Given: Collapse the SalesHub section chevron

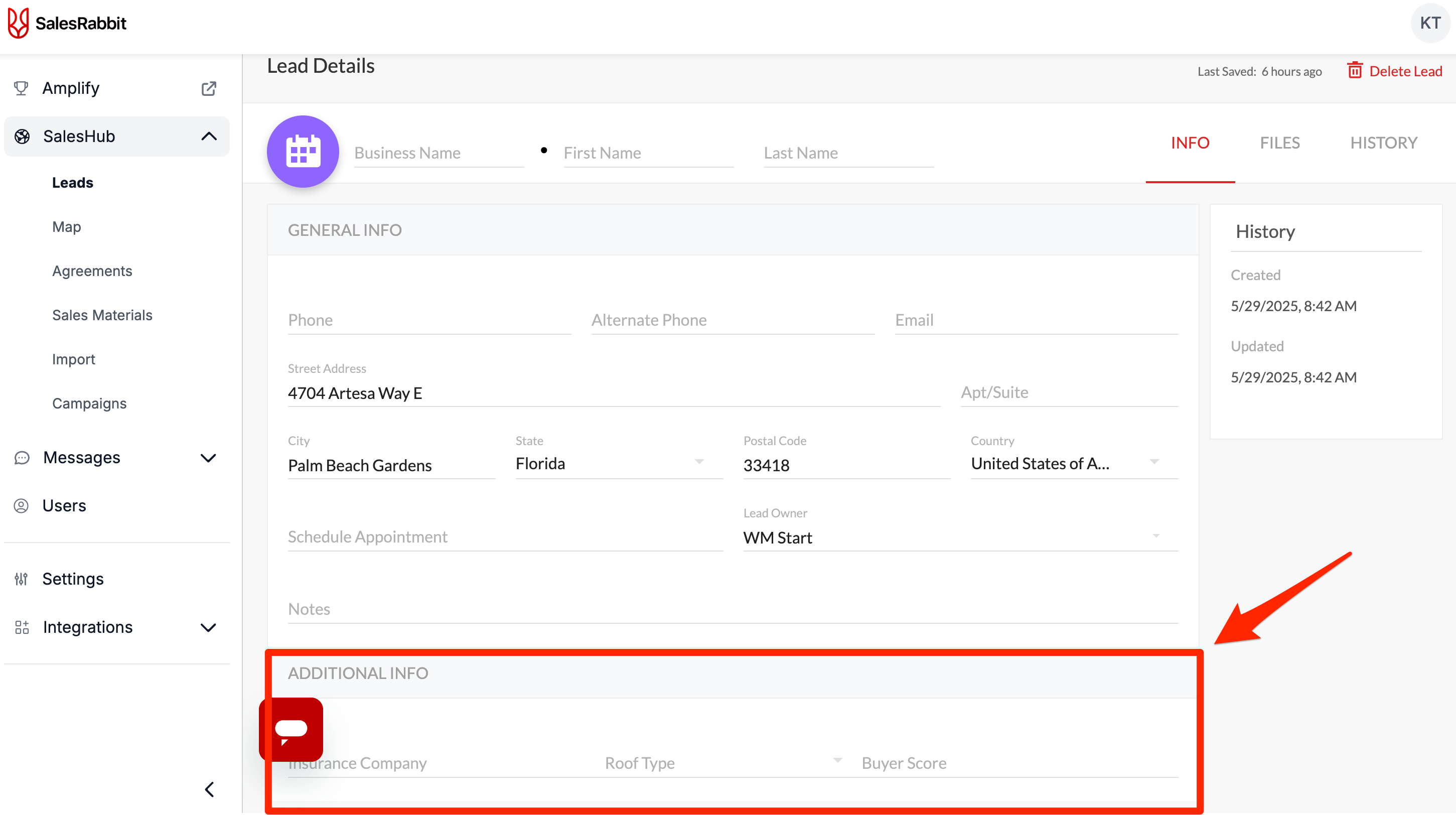Looking at the screenshot, I should click(209, 136).
